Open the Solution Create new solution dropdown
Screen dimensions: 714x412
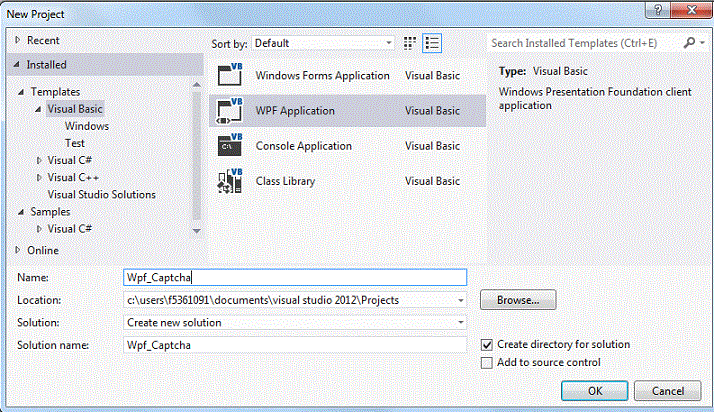point(461,322)
